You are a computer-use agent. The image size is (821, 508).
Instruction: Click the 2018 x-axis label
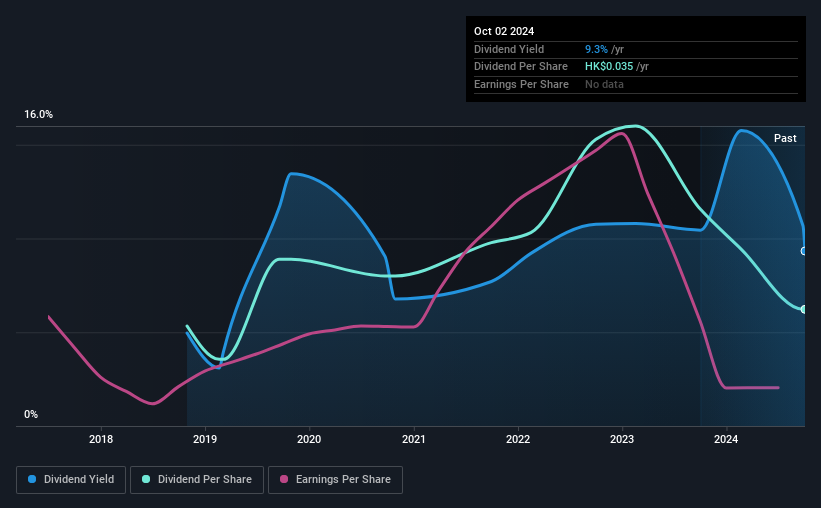point(101,439)
